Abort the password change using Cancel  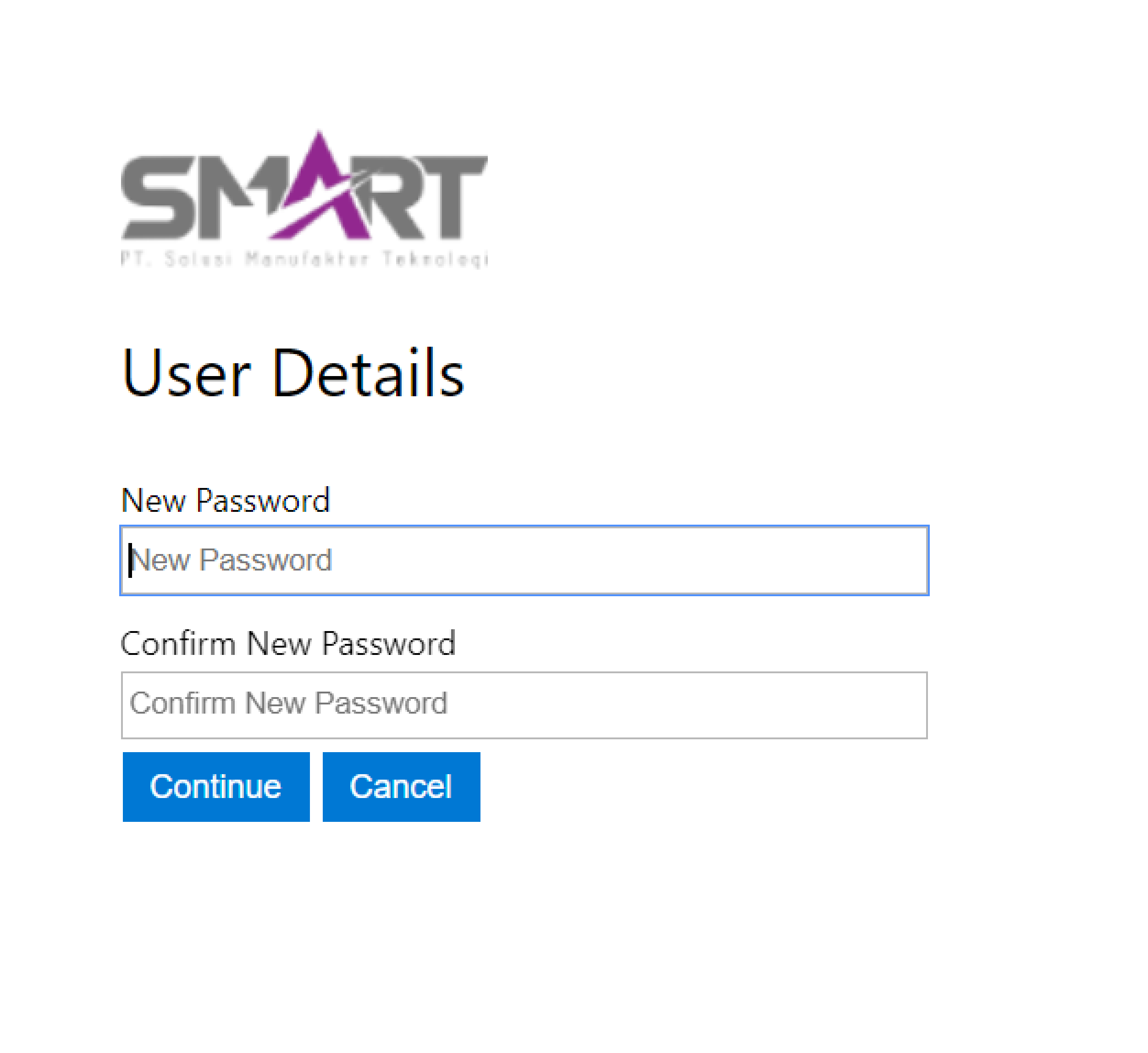(401, 787)
